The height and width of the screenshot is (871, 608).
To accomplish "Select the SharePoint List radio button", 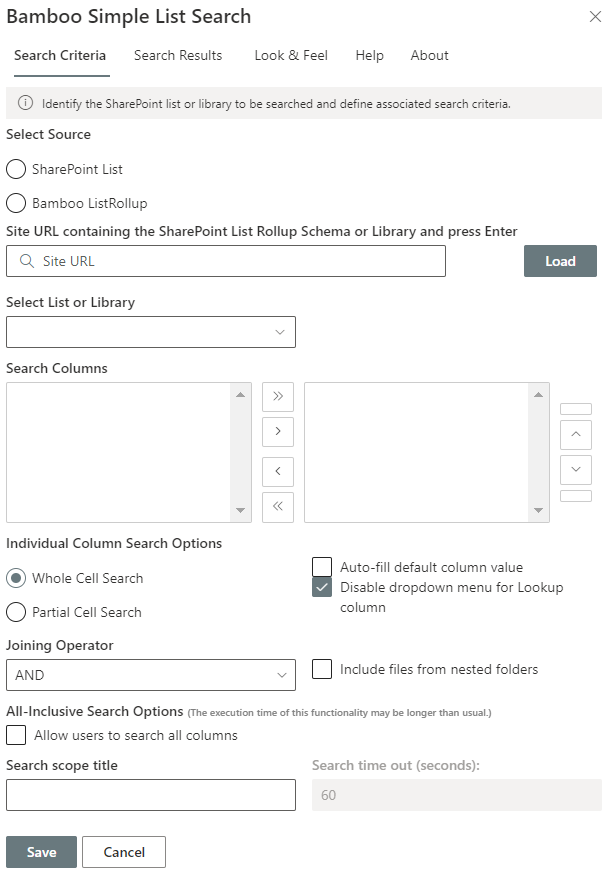I will [16, 169].
